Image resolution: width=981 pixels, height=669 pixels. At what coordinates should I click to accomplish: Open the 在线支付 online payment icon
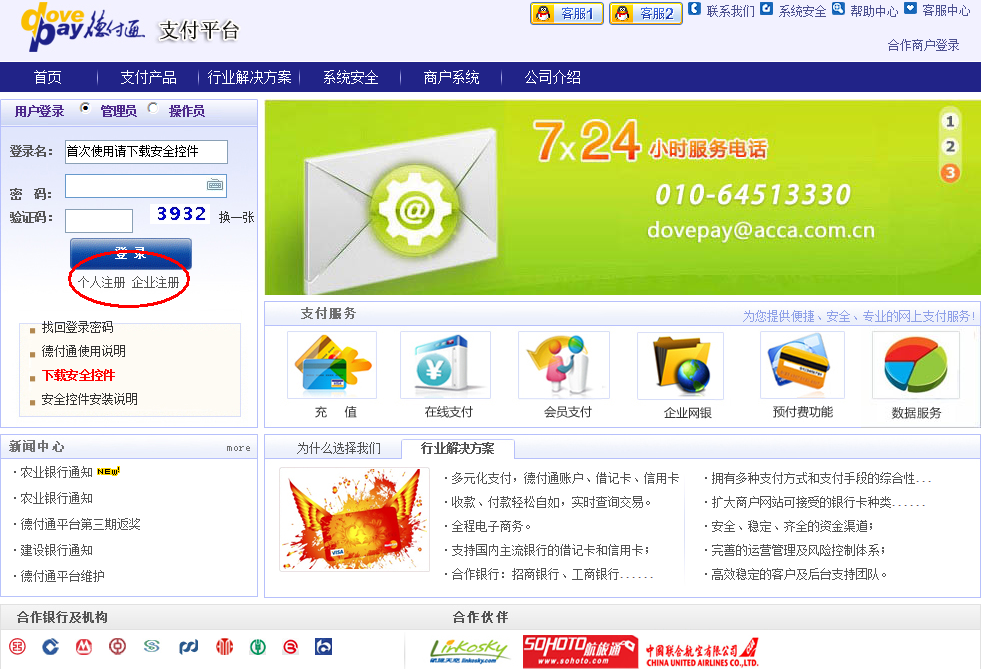[446, 366]
